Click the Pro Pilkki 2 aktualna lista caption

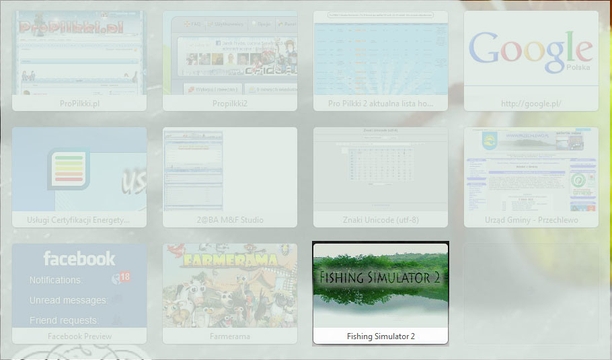(x=381, y=103)
